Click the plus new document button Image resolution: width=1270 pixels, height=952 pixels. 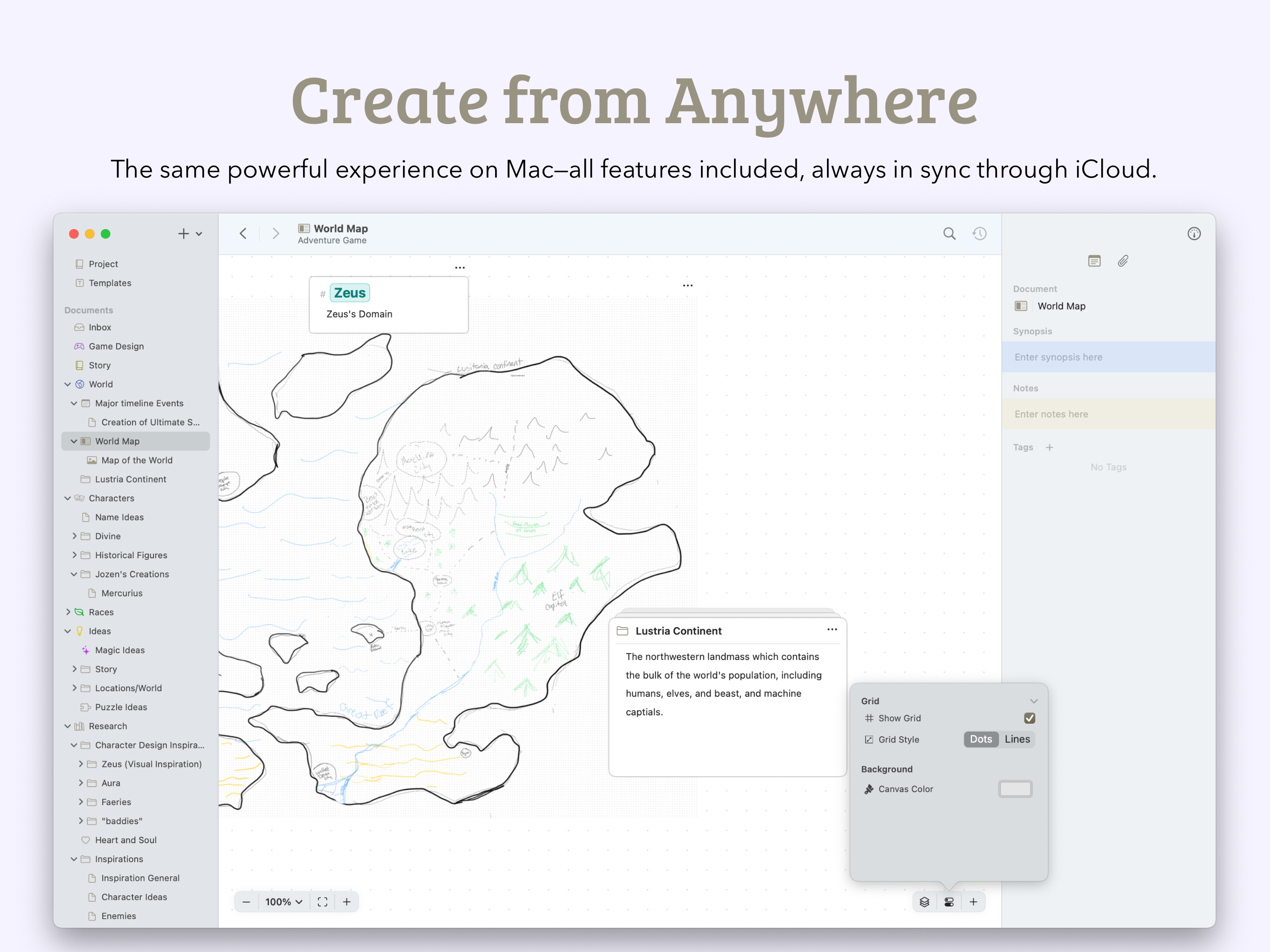(183, 234)
